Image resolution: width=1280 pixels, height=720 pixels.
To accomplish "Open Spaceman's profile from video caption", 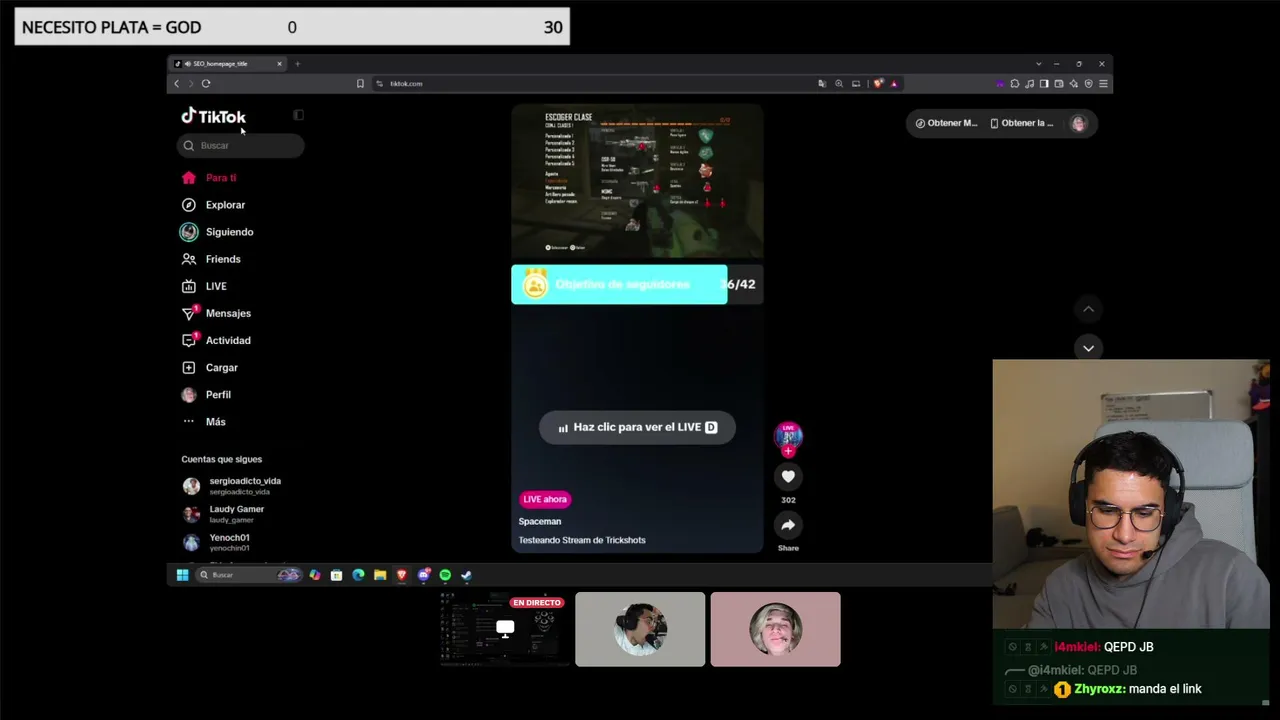I will [x=540, y=521].
